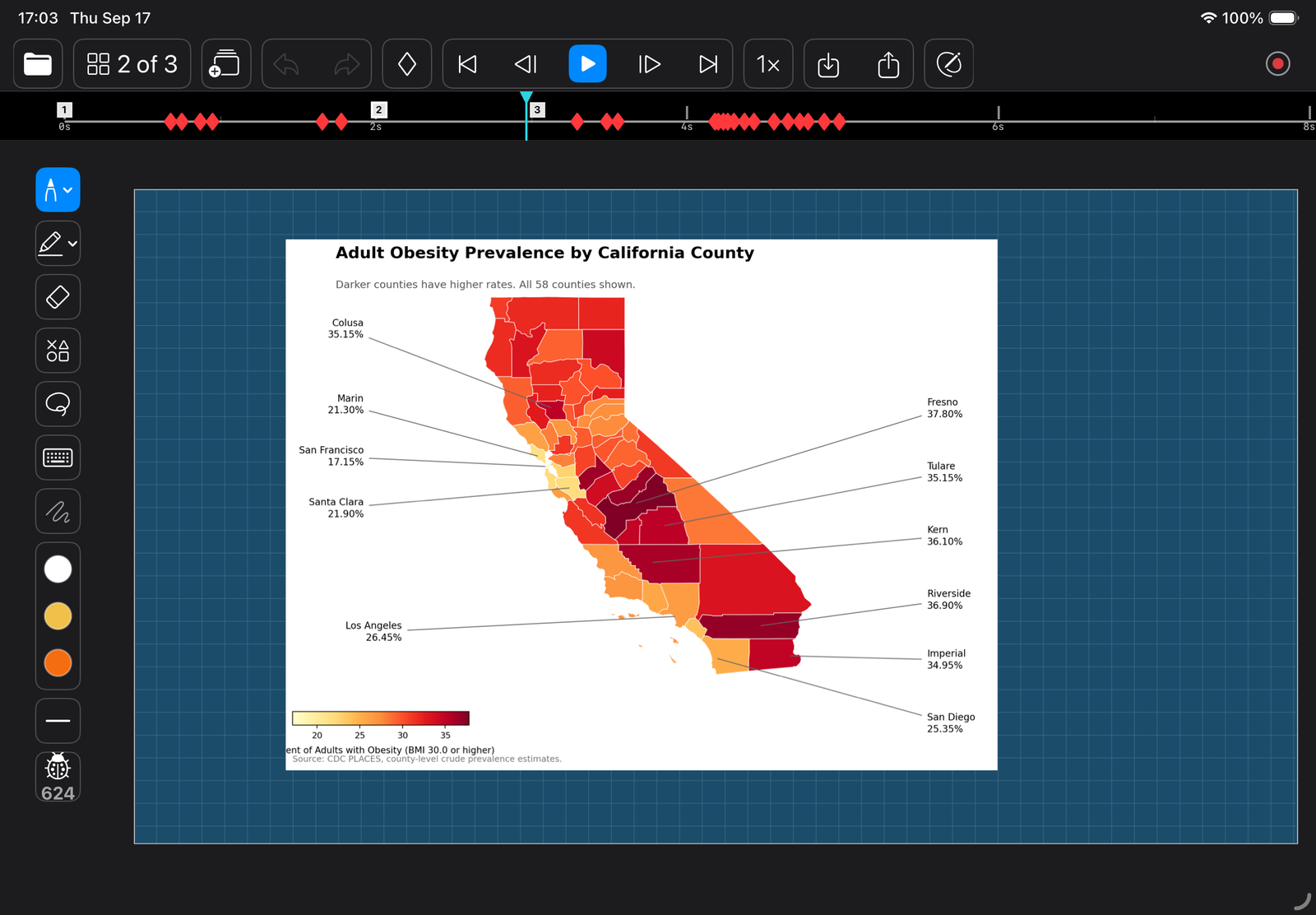
Task: Change the 1x playback speed
Action: 768,64
